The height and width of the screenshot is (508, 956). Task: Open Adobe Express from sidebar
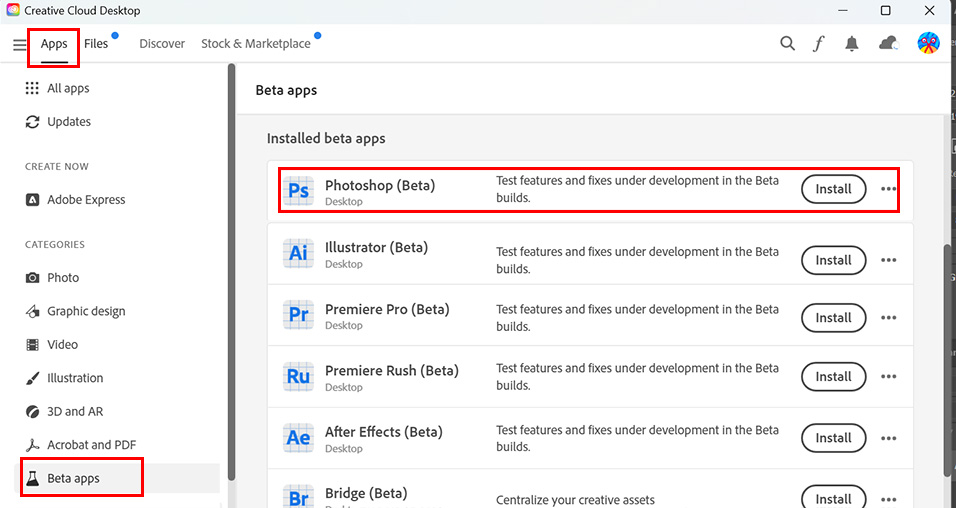pyautogui.click(x=86, y=200)
